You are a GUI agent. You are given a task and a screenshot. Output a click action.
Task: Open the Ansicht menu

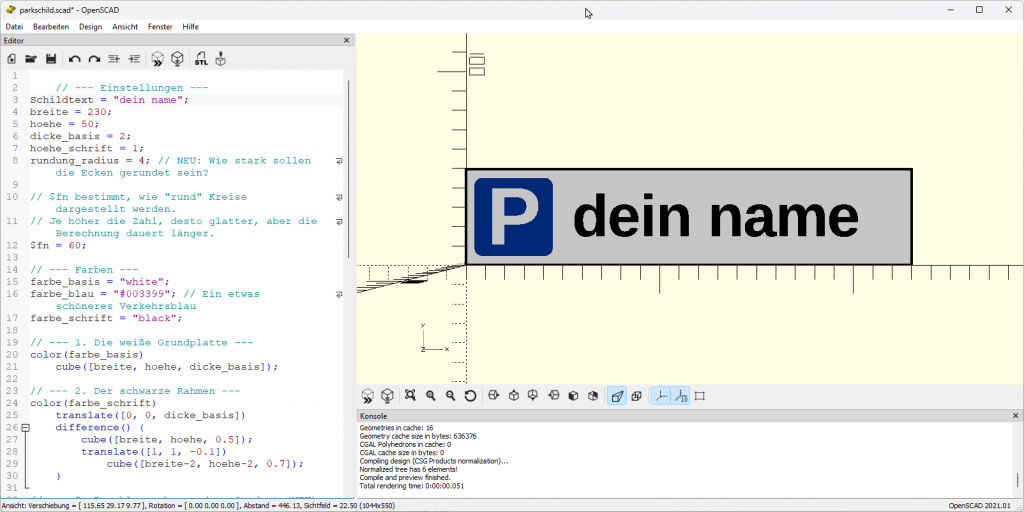(x=125, y=26)
